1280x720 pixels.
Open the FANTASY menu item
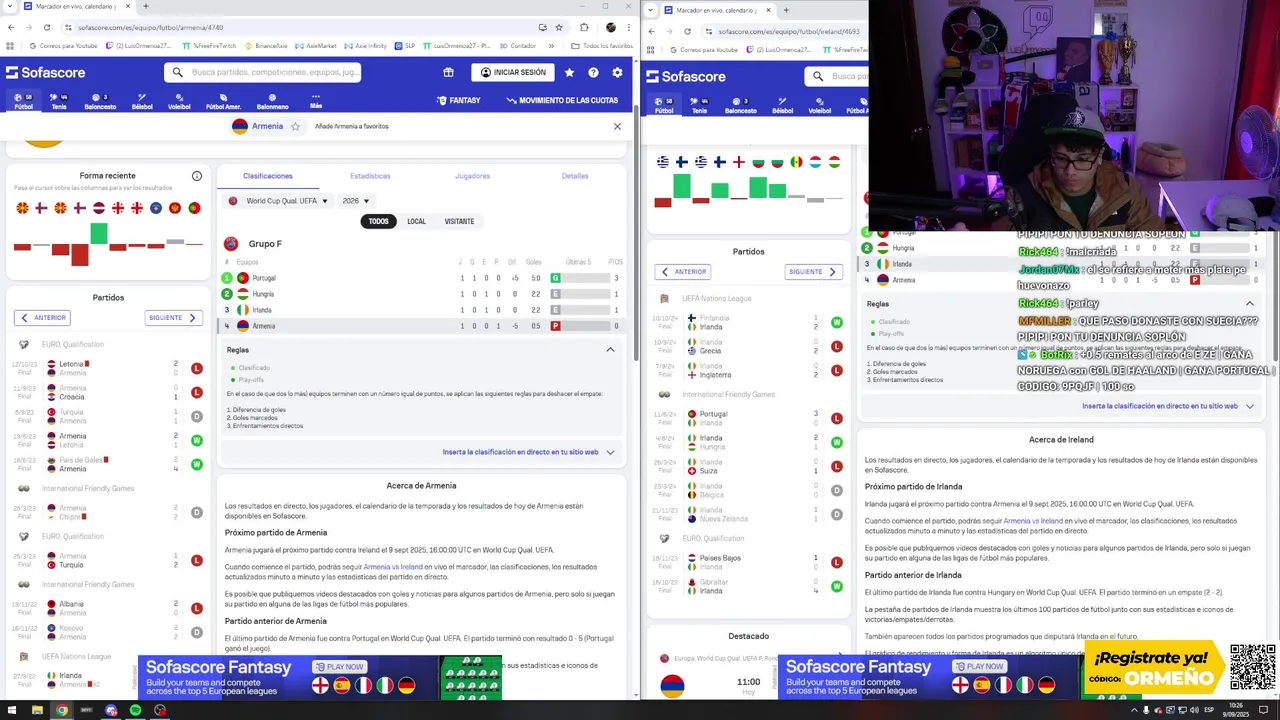[x=458, y=101]
